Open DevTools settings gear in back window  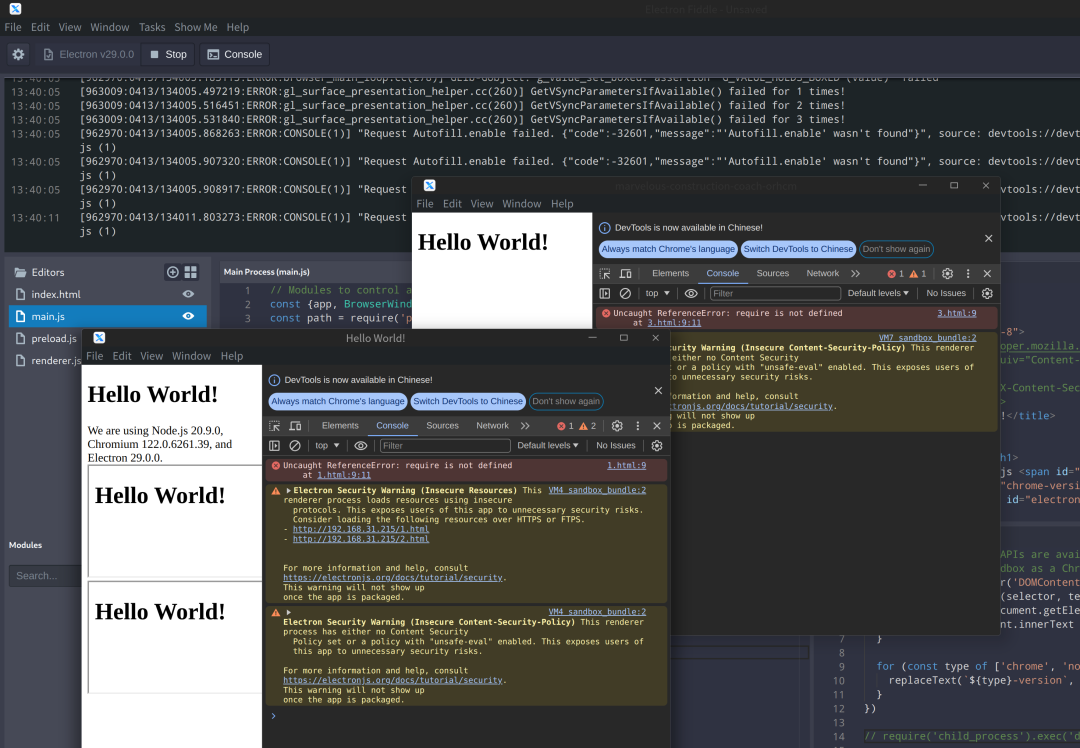(x=947, y=273)
